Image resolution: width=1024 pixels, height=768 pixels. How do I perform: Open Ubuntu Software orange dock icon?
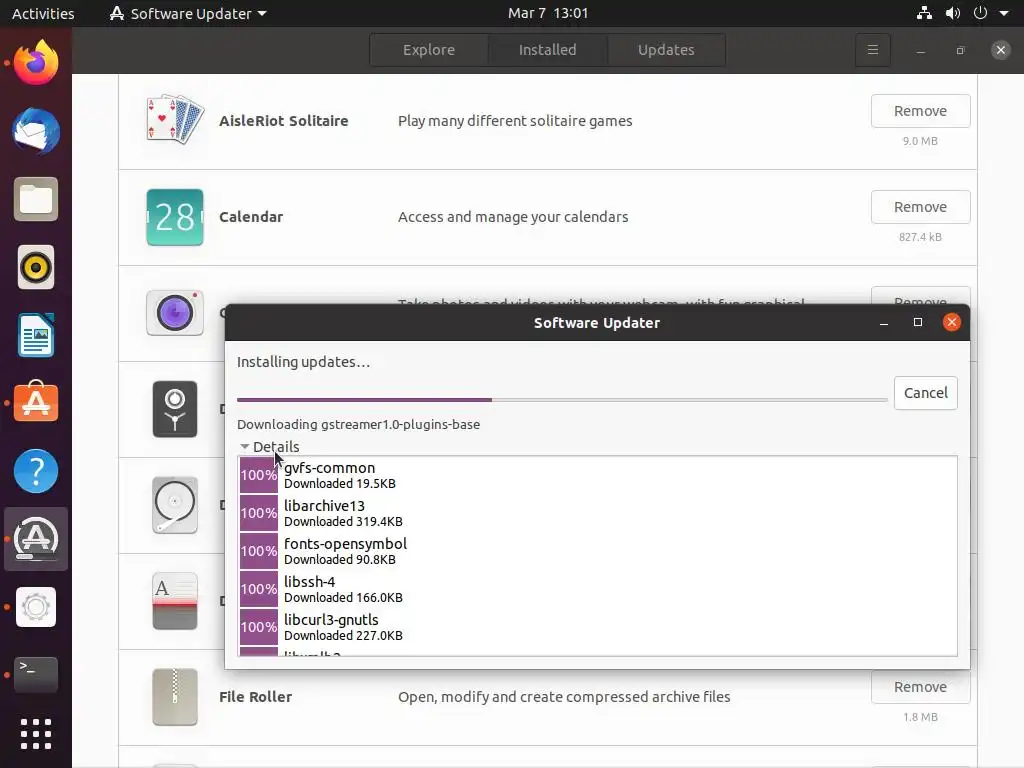[36, 402]
